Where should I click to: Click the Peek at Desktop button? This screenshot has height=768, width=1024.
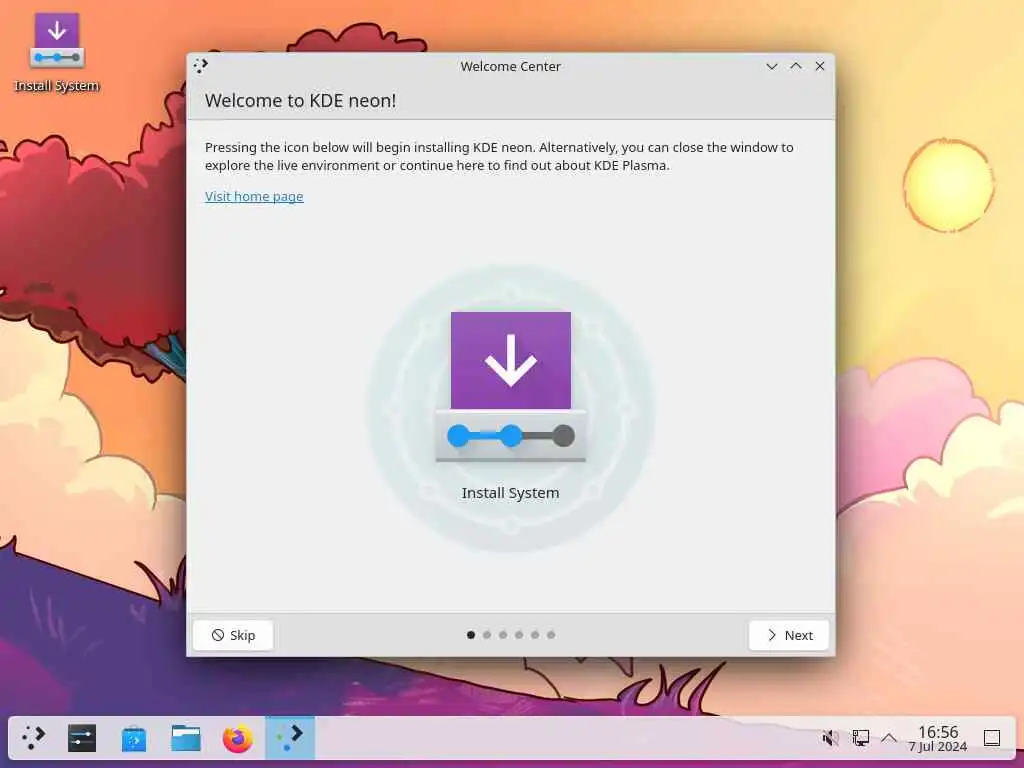(992, 738)
